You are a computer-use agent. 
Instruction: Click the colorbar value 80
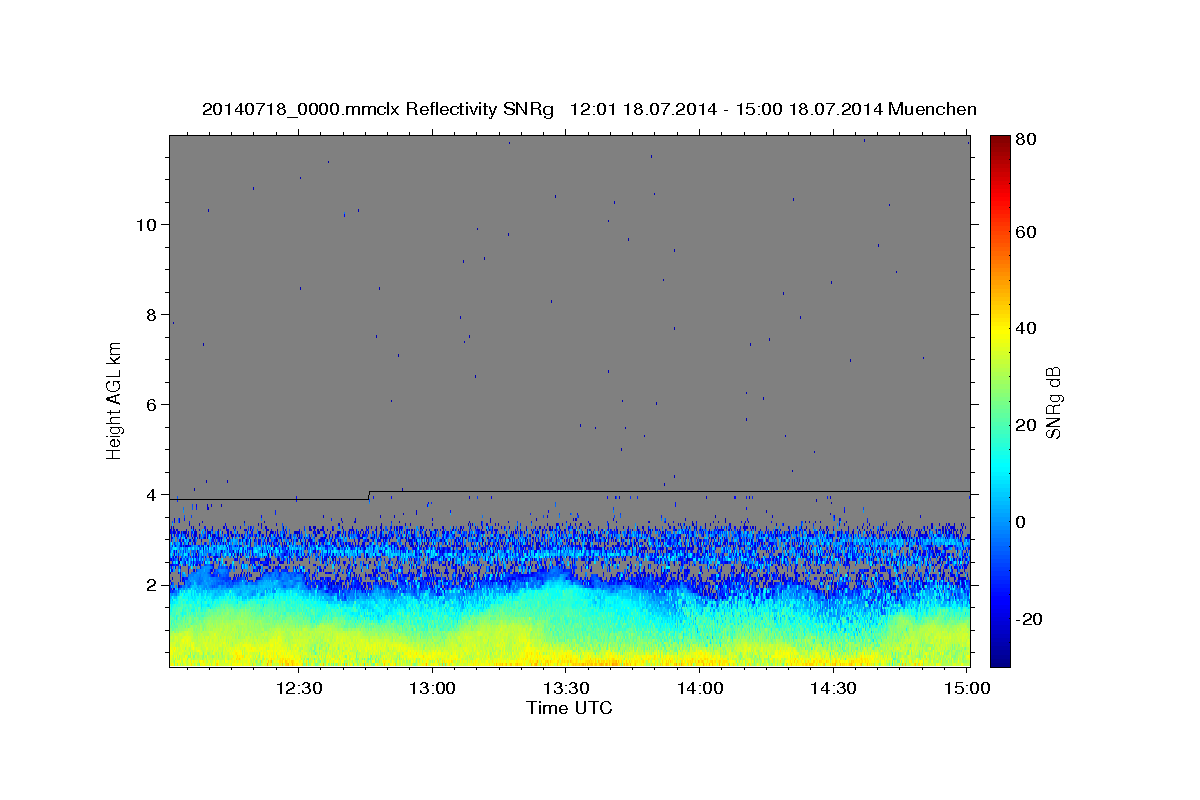(x=1028, y=140)
